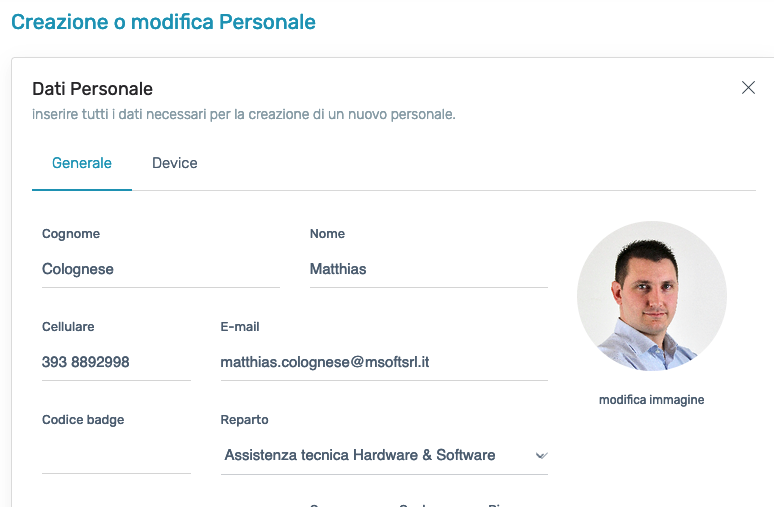The height and width of the screenshot is (507, 774).
Task: Click the Dati Personale heading
Action: click(x=92, y=89)
